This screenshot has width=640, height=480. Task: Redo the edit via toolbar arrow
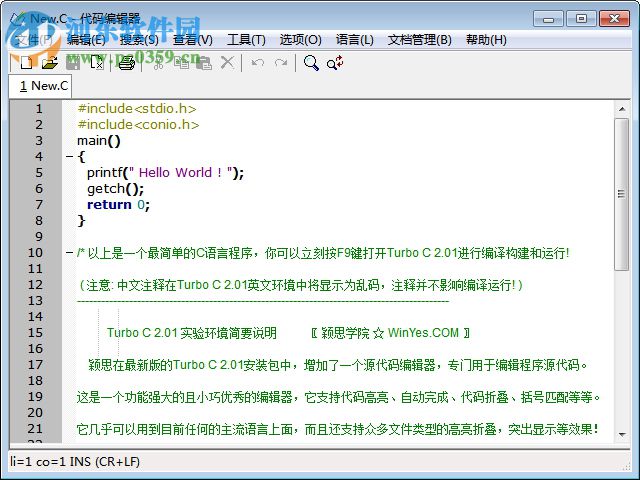[281, 63]
